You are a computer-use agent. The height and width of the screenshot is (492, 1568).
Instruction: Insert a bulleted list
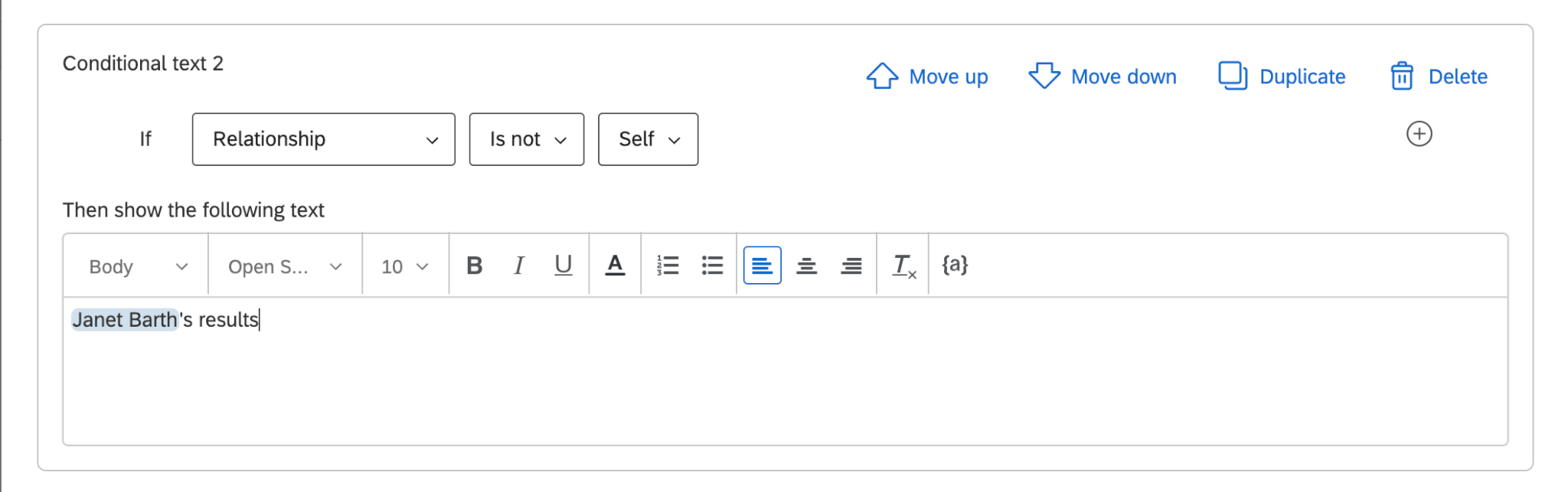[x=712, y=266]
